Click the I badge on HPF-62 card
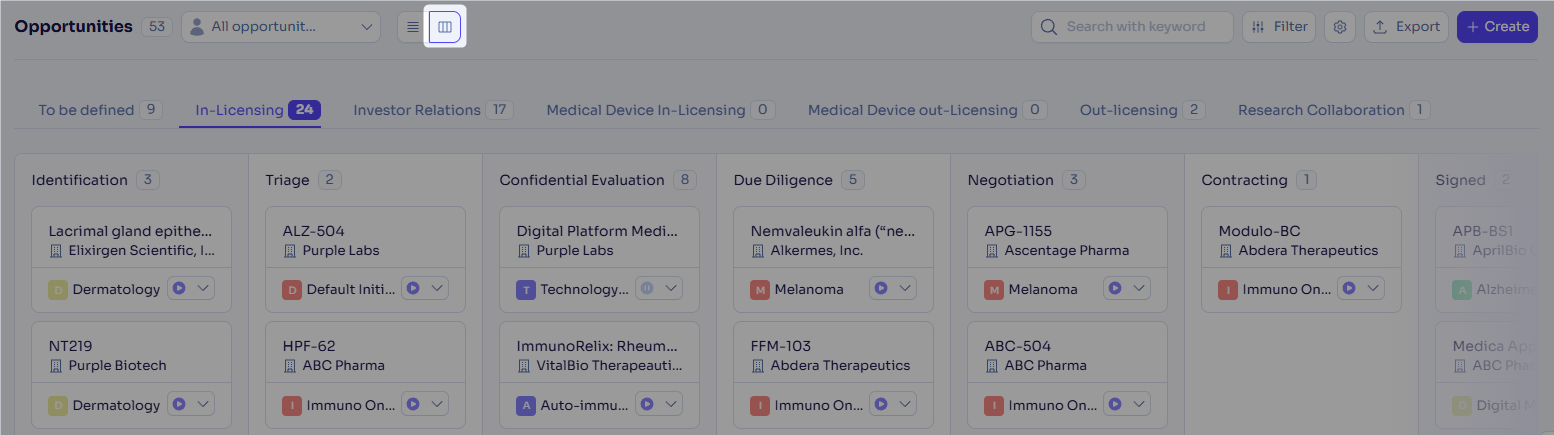Viewport: 1554px width, 435px height. [292, 406]
